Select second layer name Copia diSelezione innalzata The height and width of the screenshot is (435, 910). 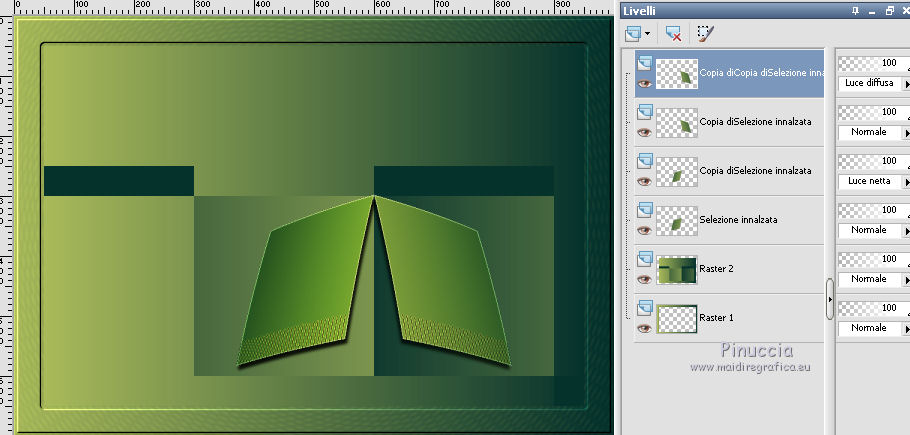click(x=755, y=122)
